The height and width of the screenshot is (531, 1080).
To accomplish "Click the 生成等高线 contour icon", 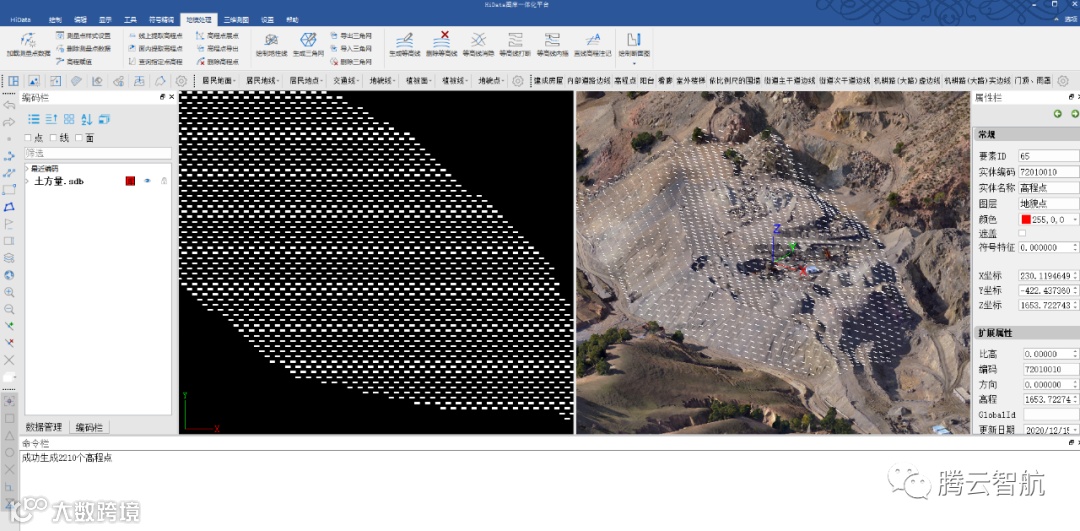I will [x=405, y=43].
